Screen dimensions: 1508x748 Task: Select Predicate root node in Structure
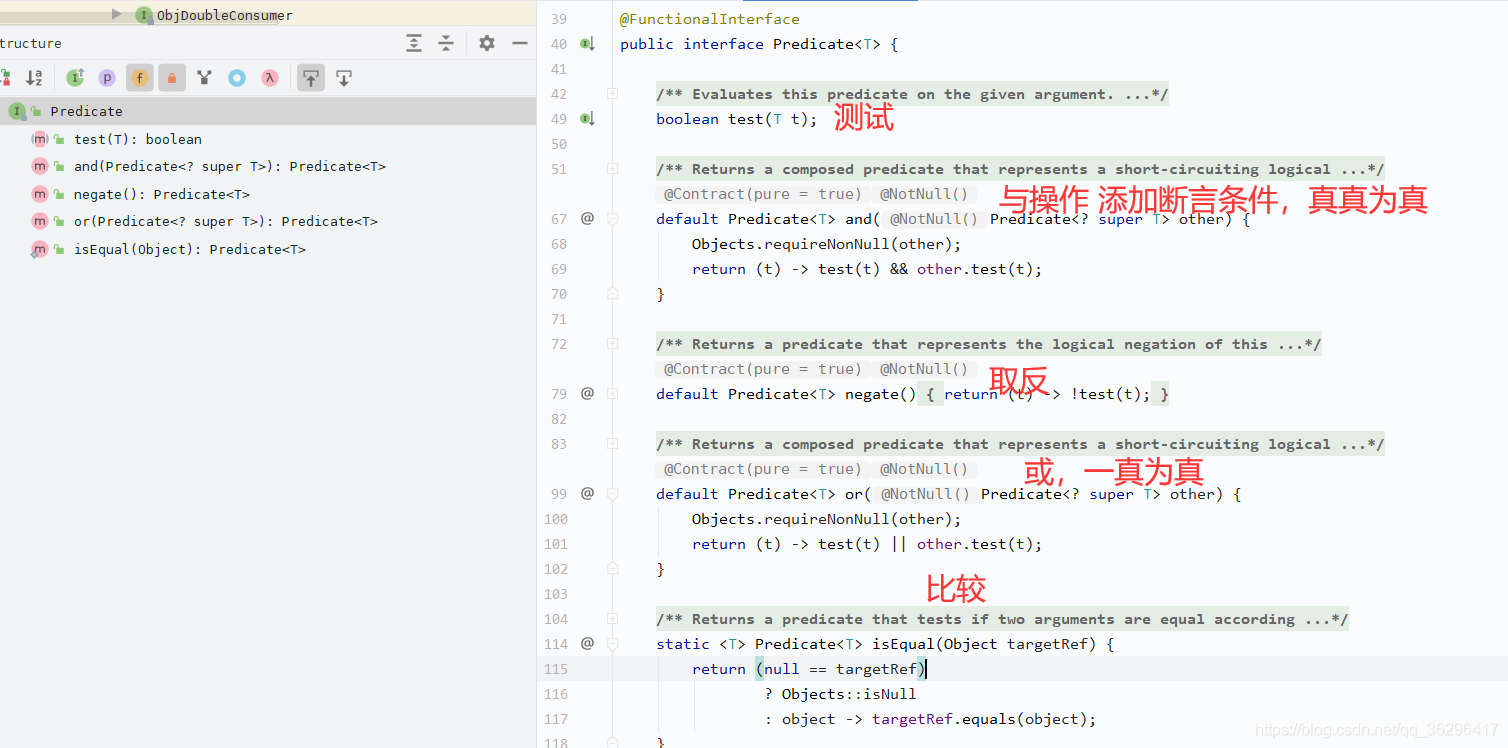pyautogui.click(x=268, y=111)
